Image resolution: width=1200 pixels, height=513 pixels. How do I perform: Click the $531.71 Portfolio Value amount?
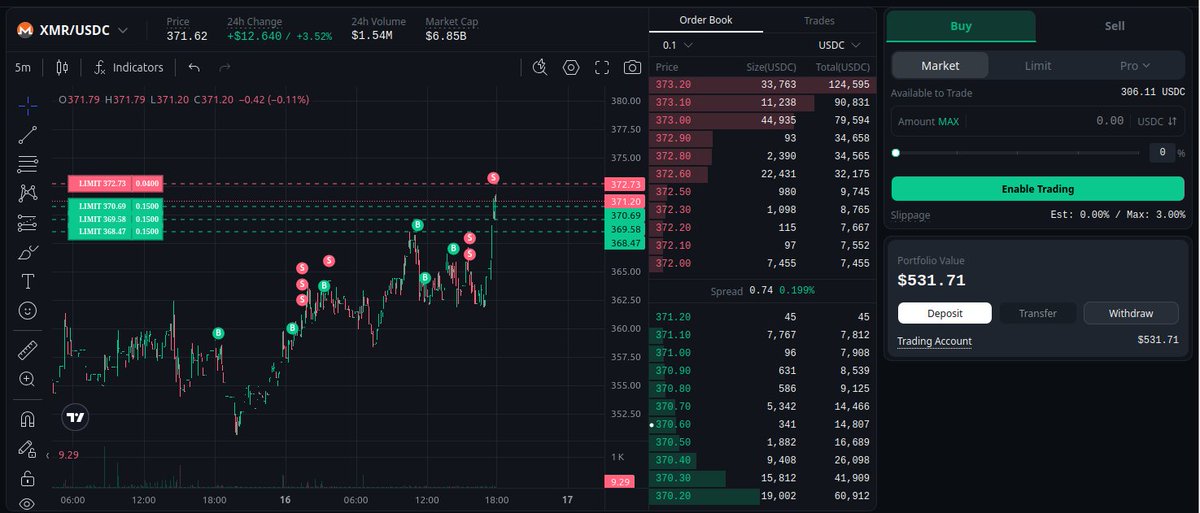coord(932,280)
